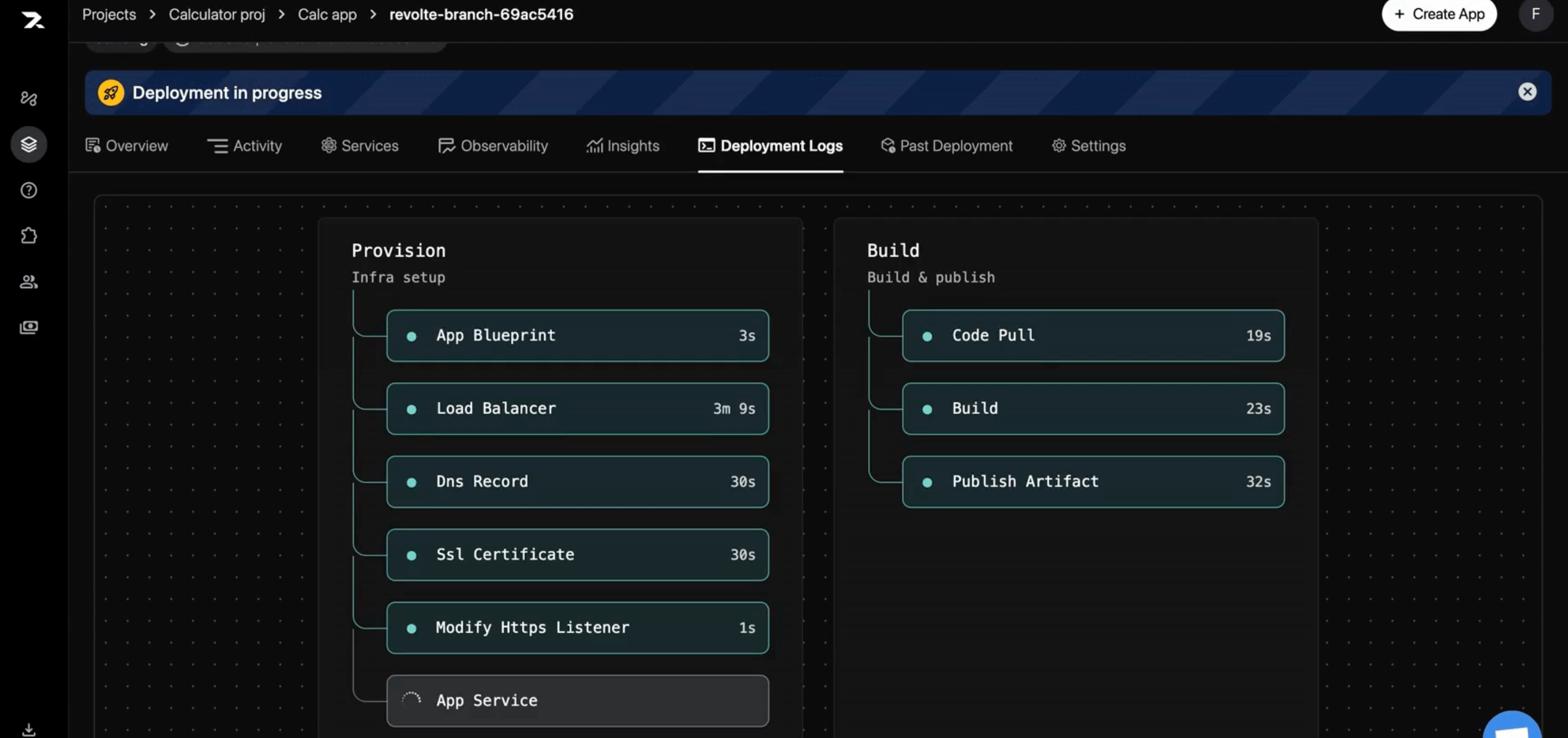Open the App Blueprint step

pos(578,336)
